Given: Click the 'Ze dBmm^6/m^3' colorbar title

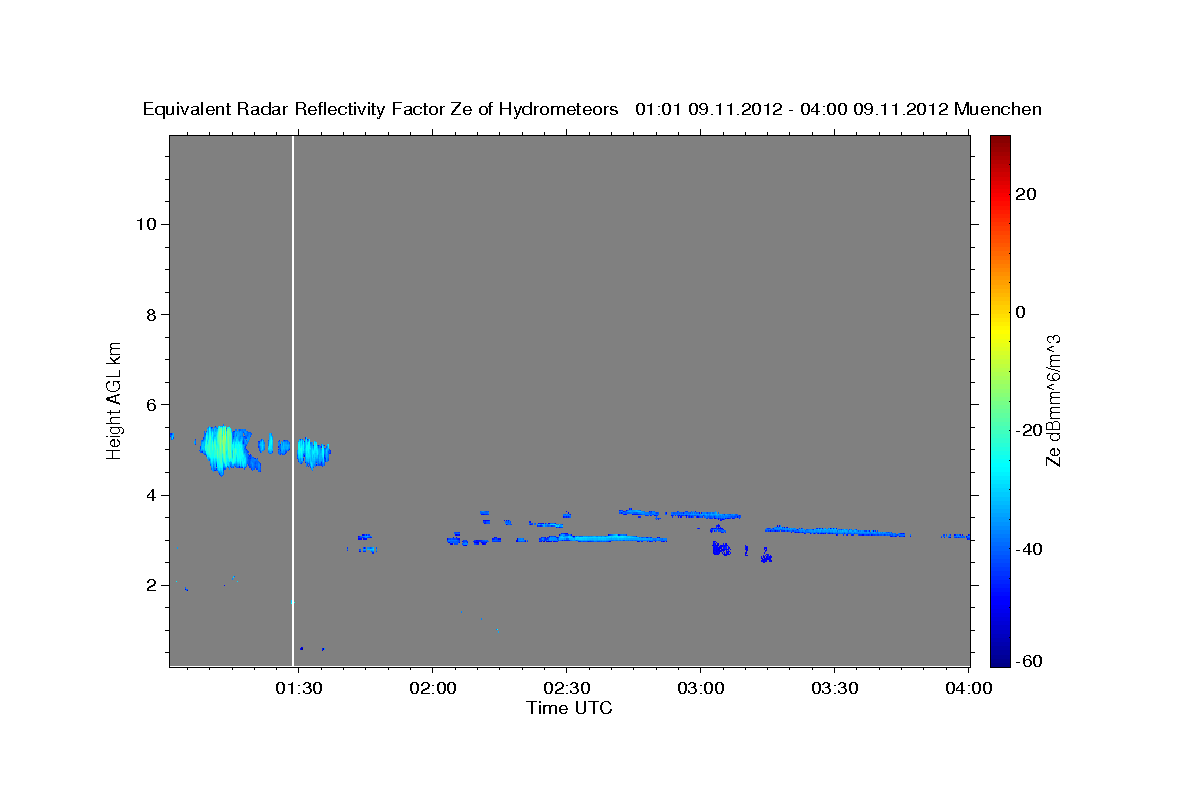Looking at the screenshot, I should (1053, 400).
